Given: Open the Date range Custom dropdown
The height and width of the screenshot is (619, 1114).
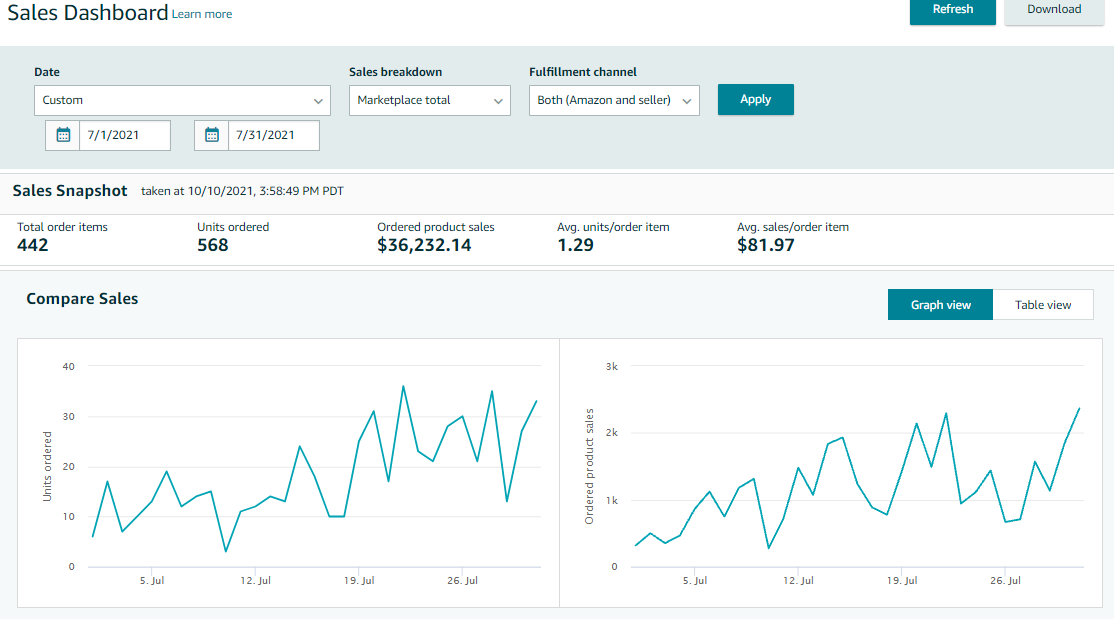Looking at the screenshot, I should click(x=181, y=100).
